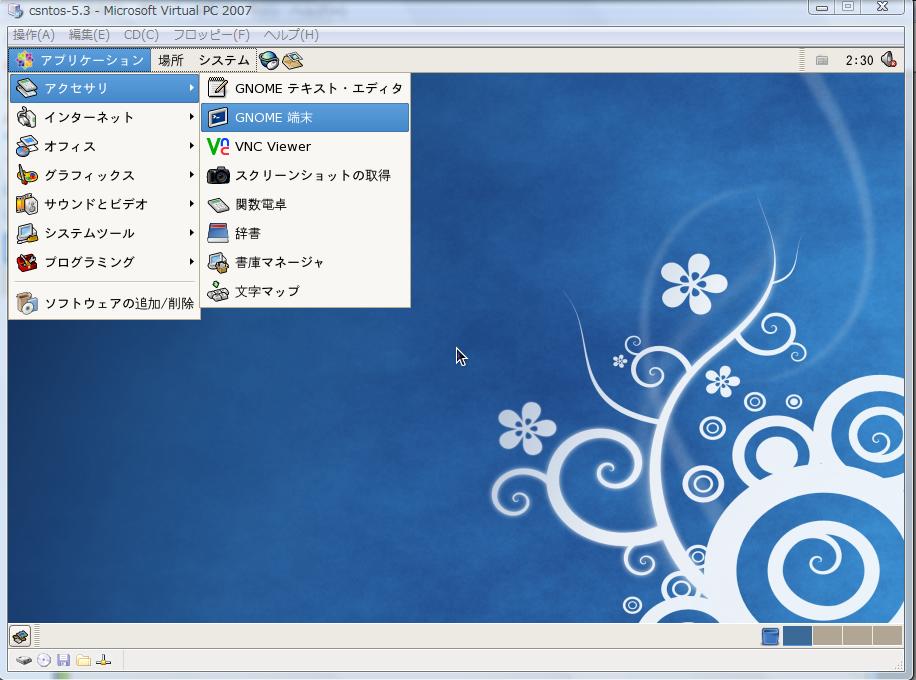Launch GNOME 端末 from the accessories submenu
Image resolution: width=916 pixels, height=680 pixels.
[305, 117]
